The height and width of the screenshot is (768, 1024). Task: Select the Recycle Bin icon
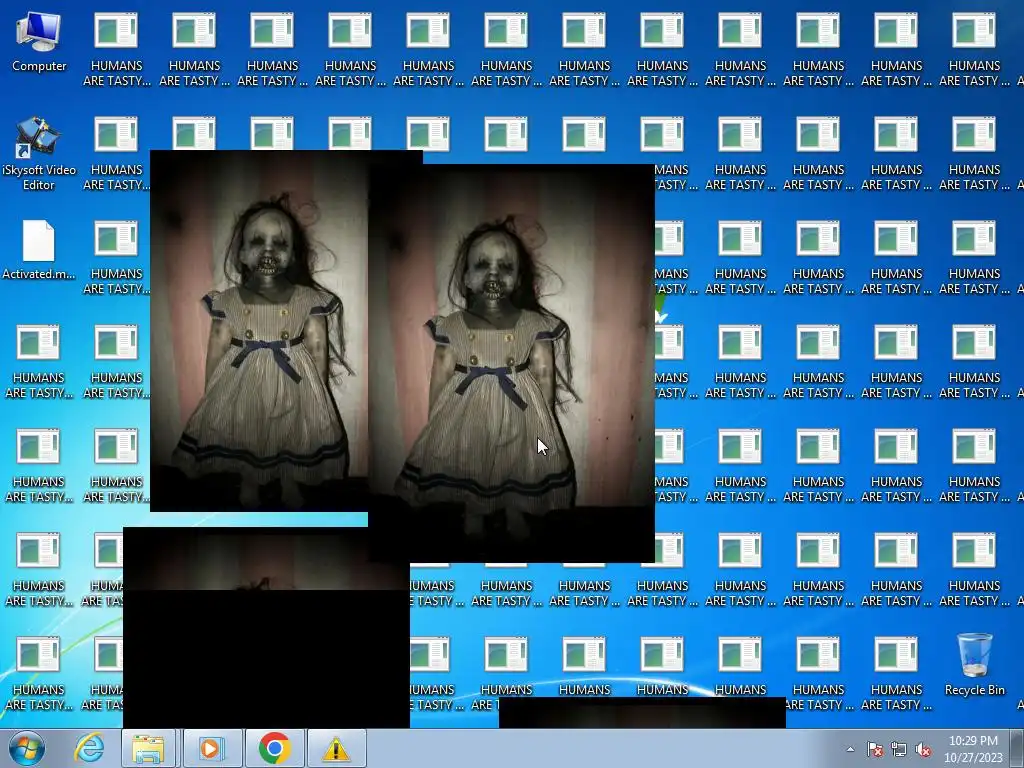974,665
